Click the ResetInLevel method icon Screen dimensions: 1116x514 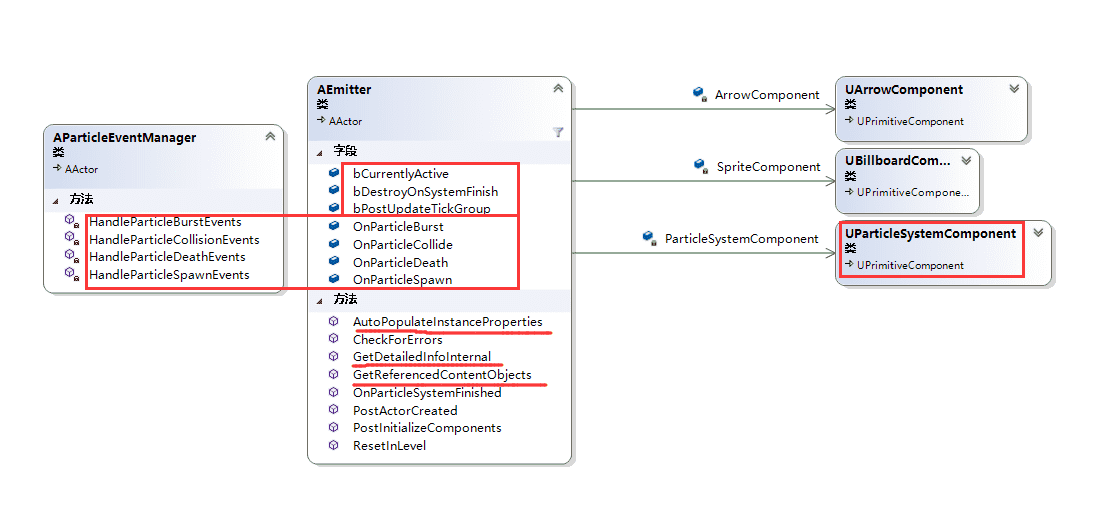click(x=334, y=446)
